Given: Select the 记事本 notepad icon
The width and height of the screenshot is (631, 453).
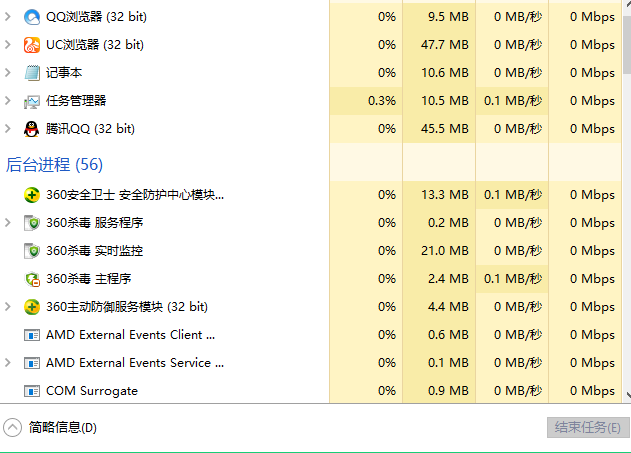Looking at the screenshot, I should coord(32,73).
